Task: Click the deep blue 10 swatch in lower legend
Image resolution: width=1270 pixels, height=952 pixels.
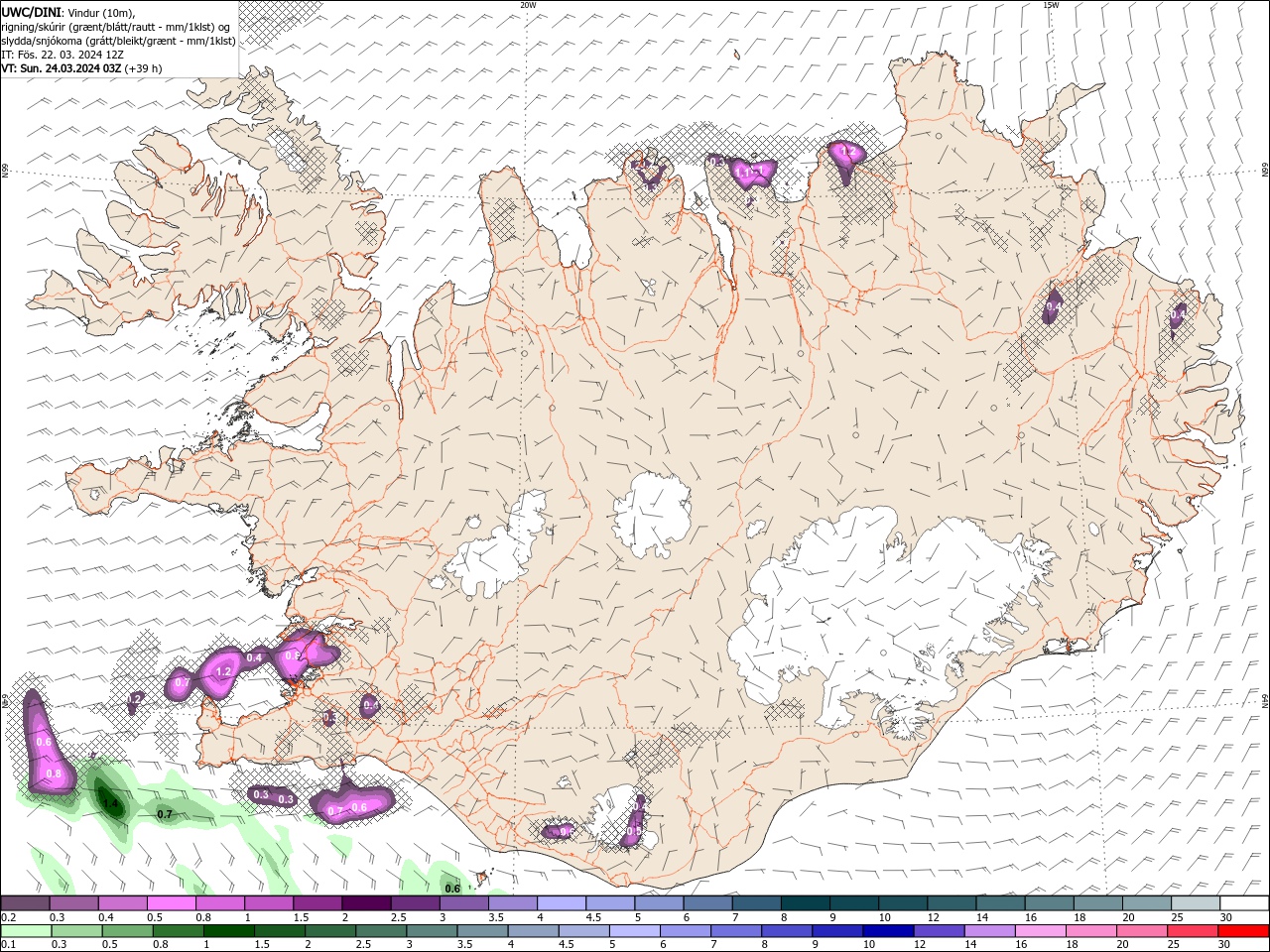Action: point(887,931)
